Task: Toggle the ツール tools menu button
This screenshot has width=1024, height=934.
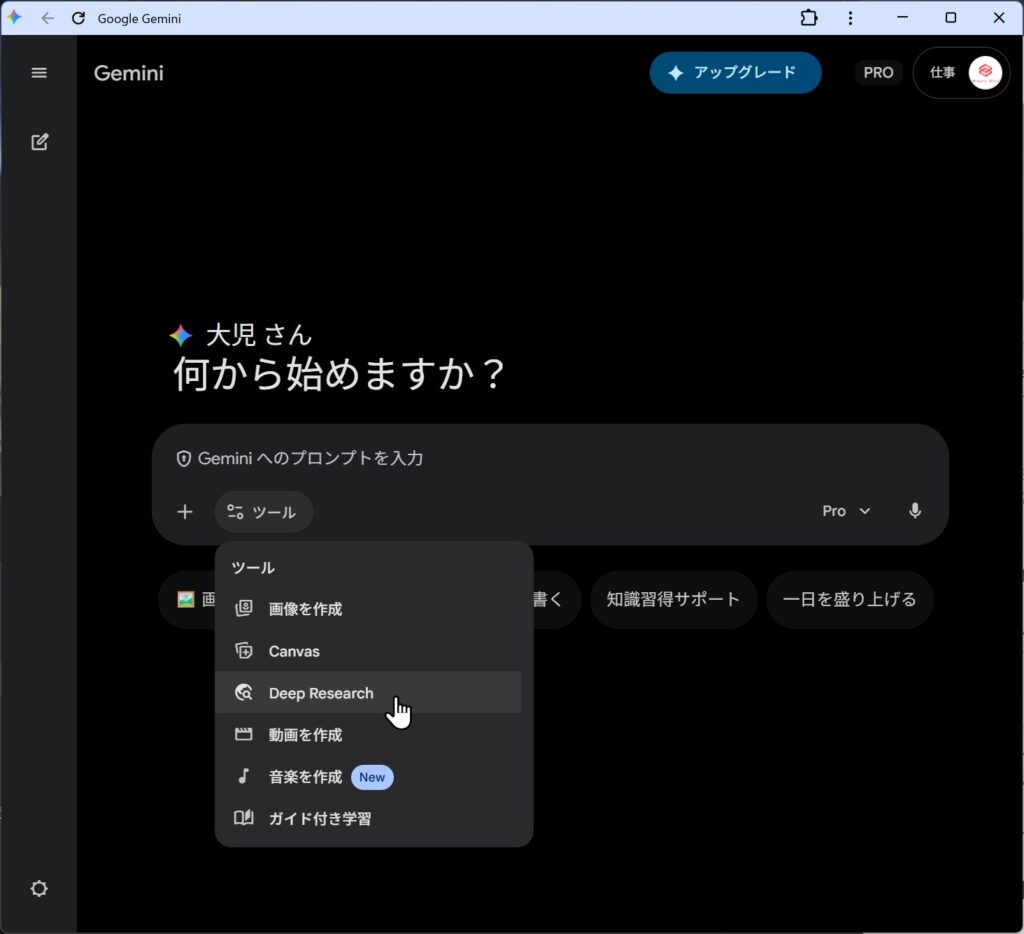Action: (263, 512)
